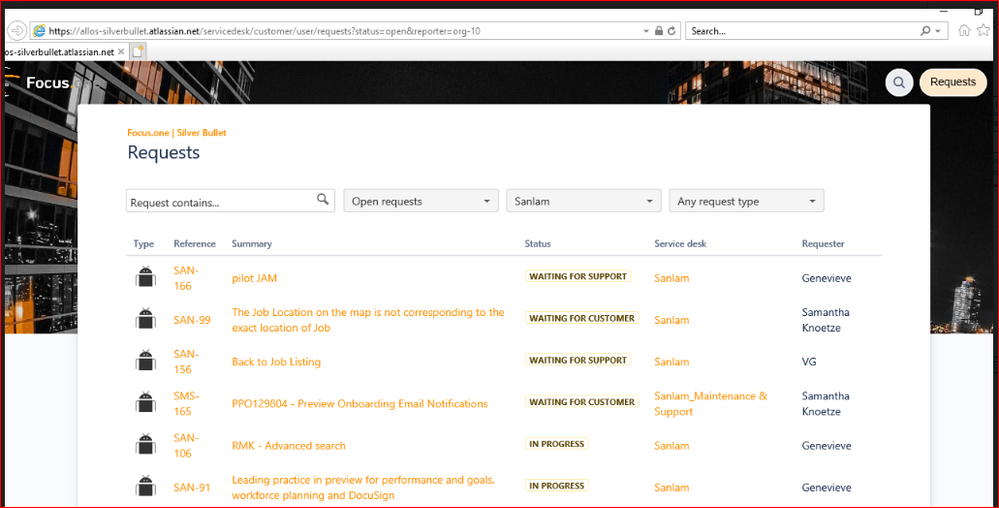Expand the browser search provider dropdown arrow

tap(938, 31)
